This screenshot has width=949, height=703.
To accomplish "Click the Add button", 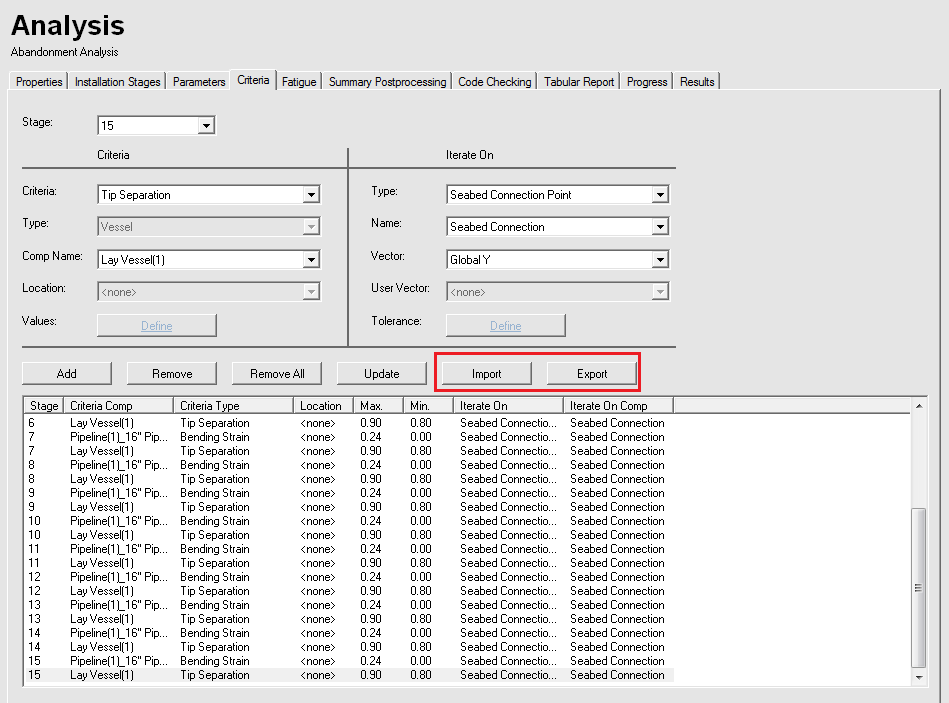I will pos(67,374).
